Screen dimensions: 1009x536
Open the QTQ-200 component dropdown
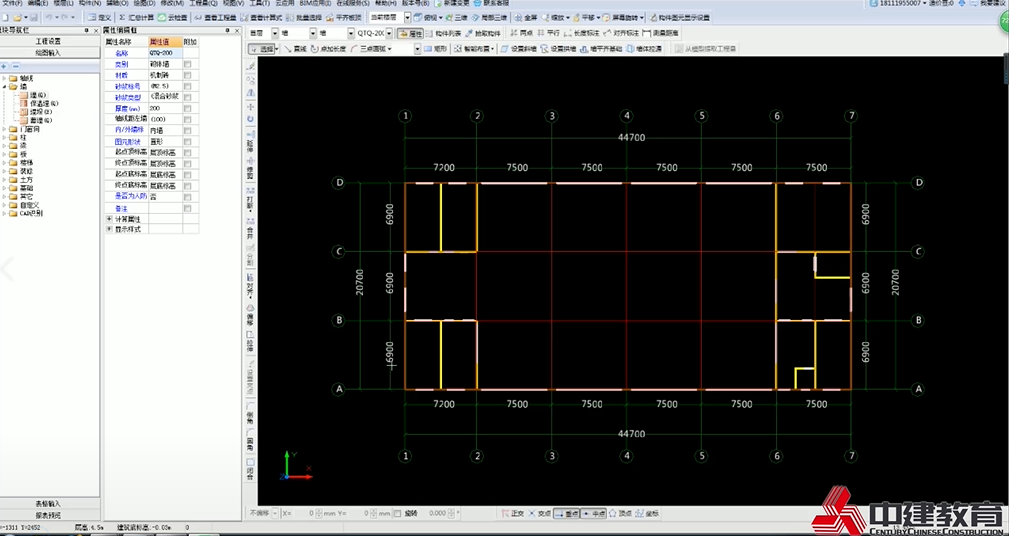[x=387, y=33]
